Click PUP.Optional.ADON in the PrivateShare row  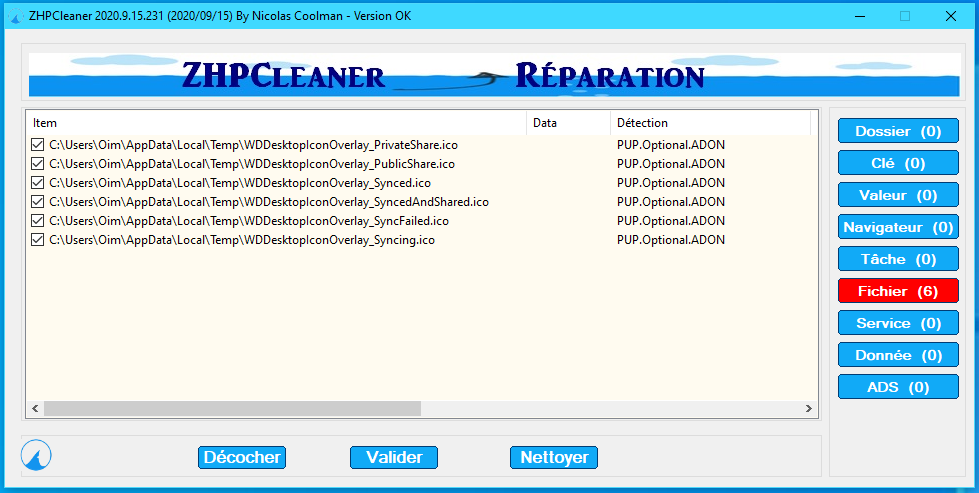(671, 145)
